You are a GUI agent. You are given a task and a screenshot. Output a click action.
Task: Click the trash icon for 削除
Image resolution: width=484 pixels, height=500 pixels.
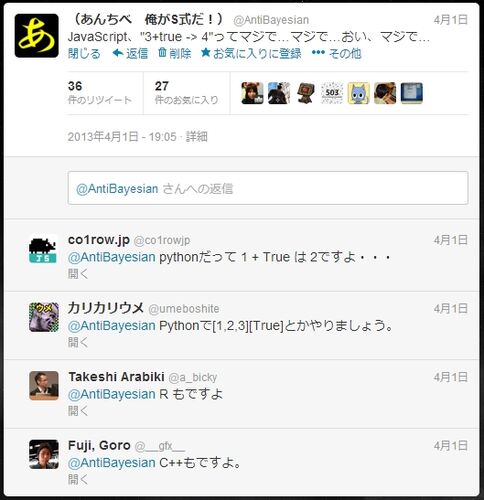coord(162,53)
